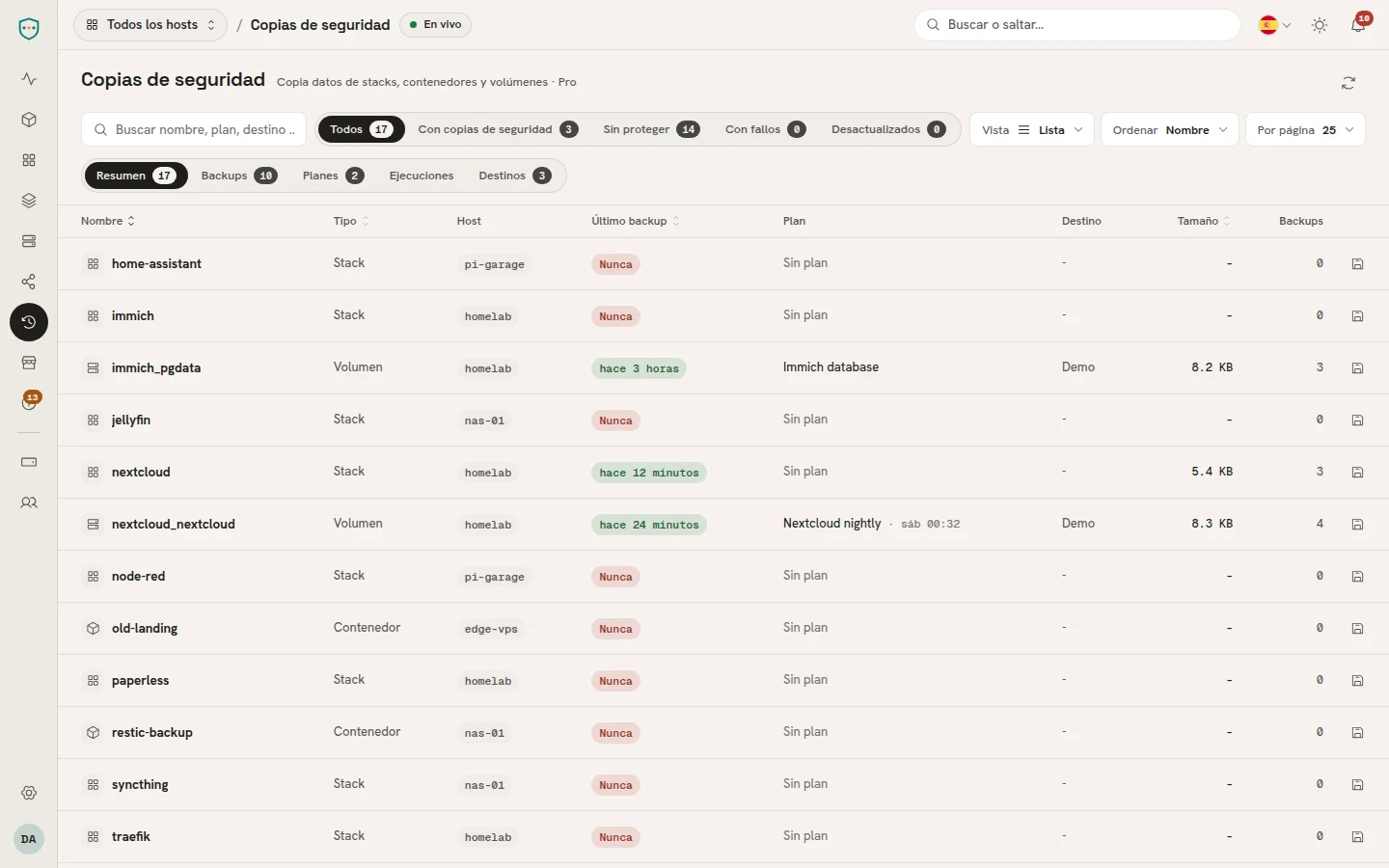Image resolution: width=1389 pixels, height=868 pixels.
Task: Open the Todos los hosts selector
Action: 150,25
